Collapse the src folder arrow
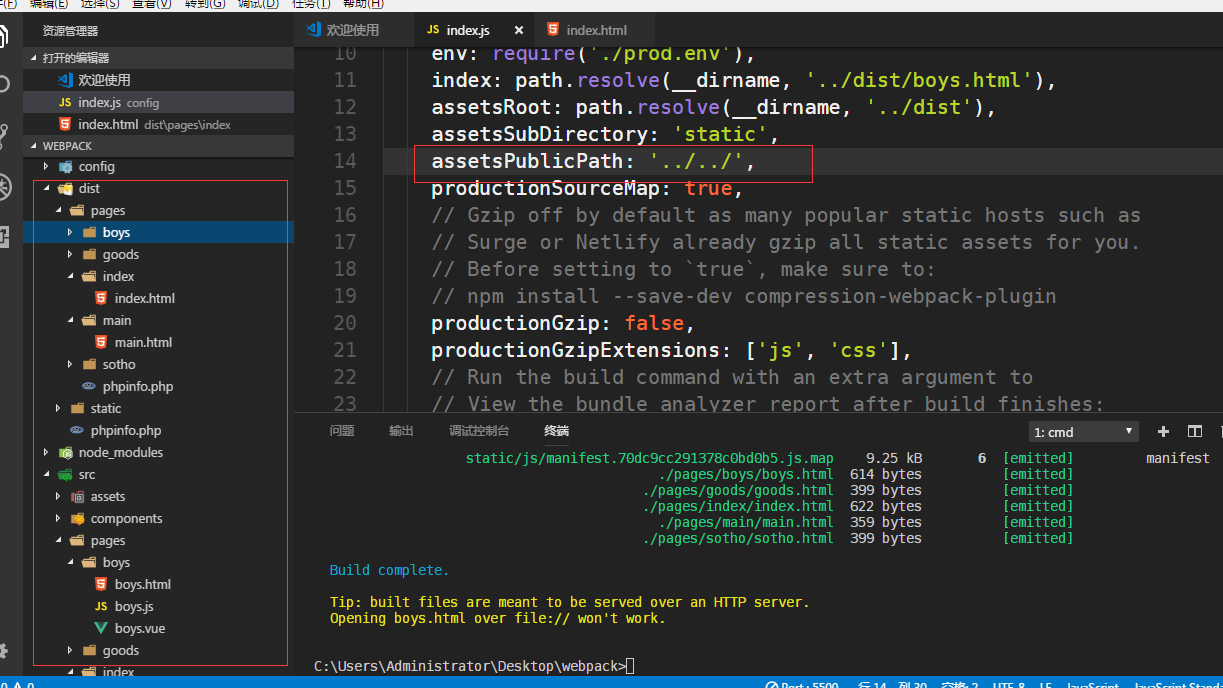Viewport: 1223px width, 688px height. [x=46, y=475]
